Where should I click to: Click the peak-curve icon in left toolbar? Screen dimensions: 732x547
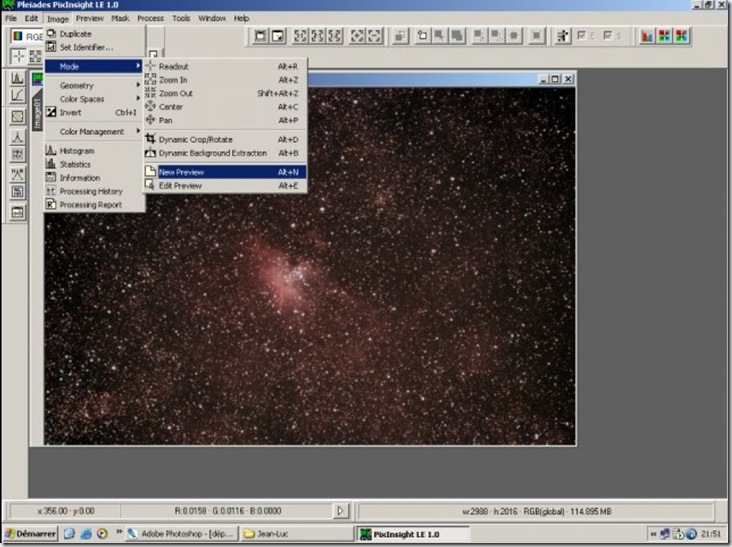pyautogui.click(x=17, y=136)
